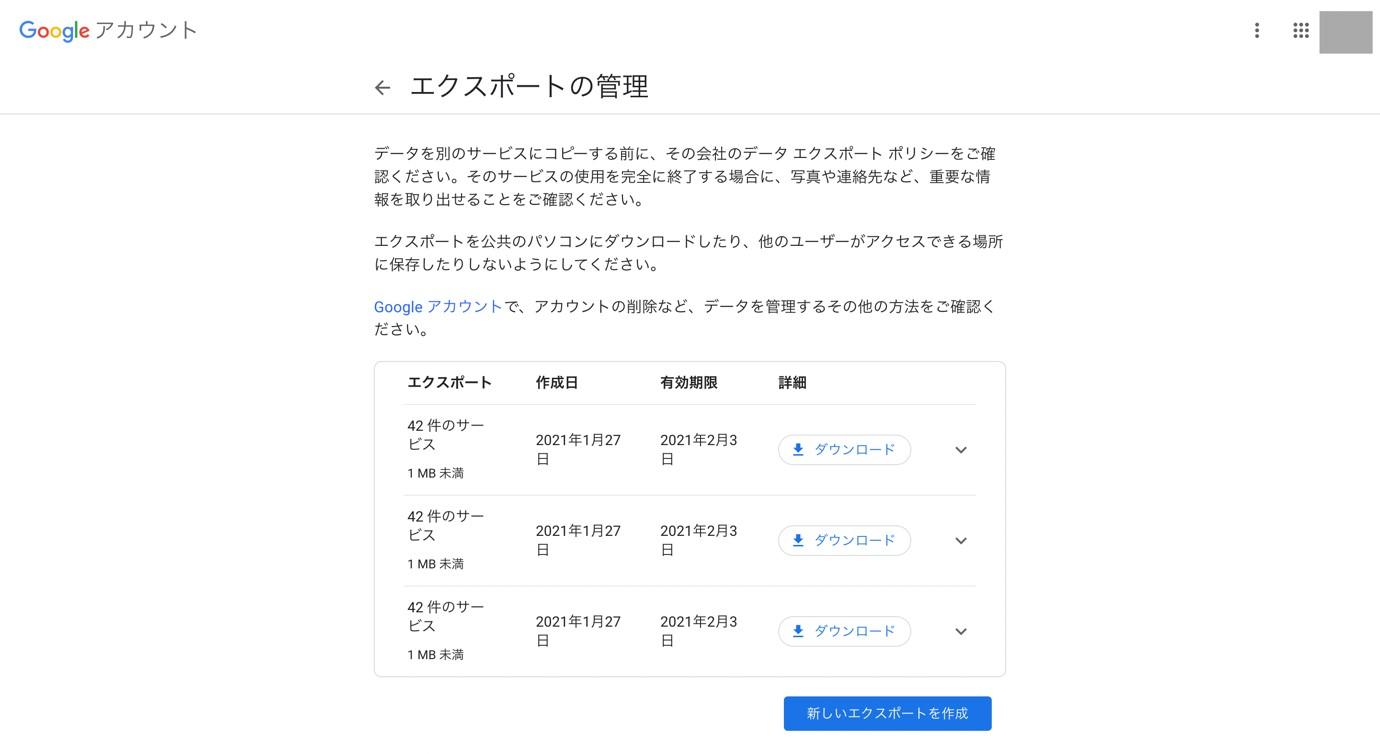Expand details for the first export entry

coord(958,448)
